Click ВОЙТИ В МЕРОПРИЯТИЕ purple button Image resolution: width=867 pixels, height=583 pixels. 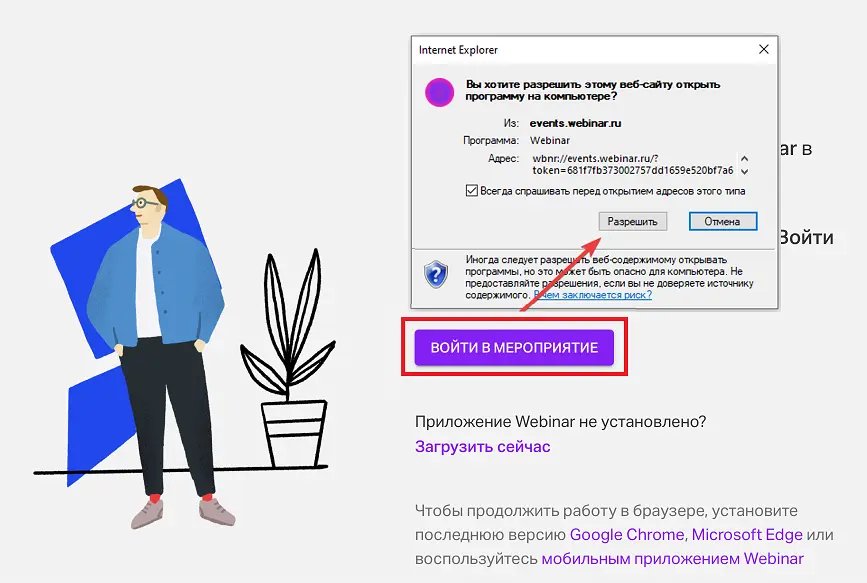coord(514,347)
